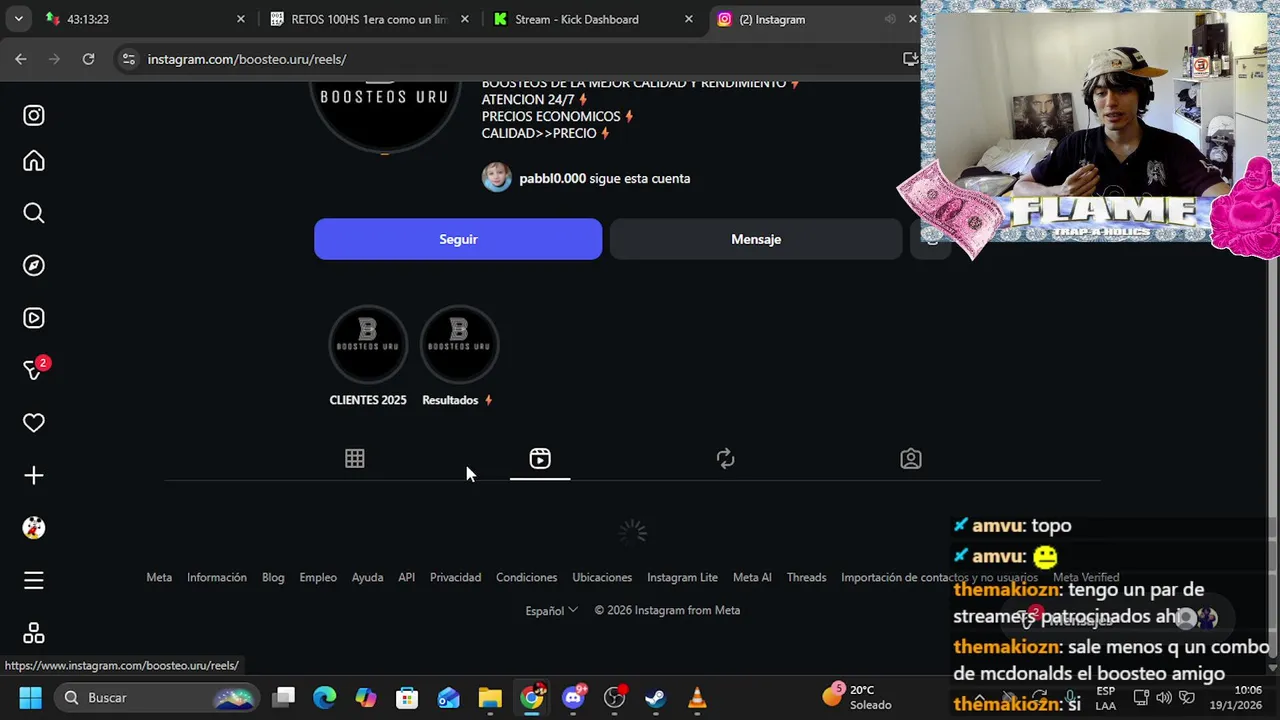Open pabbl0.000 follower profile link

pyautogui.click(x=552, y=178)
